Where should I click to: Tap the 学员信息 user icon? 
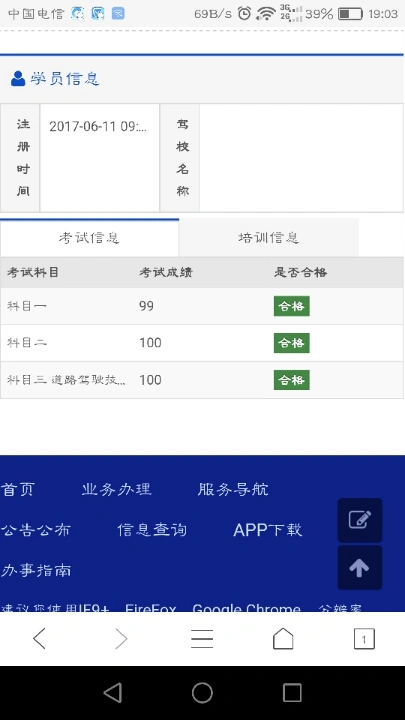click(18, 79)
